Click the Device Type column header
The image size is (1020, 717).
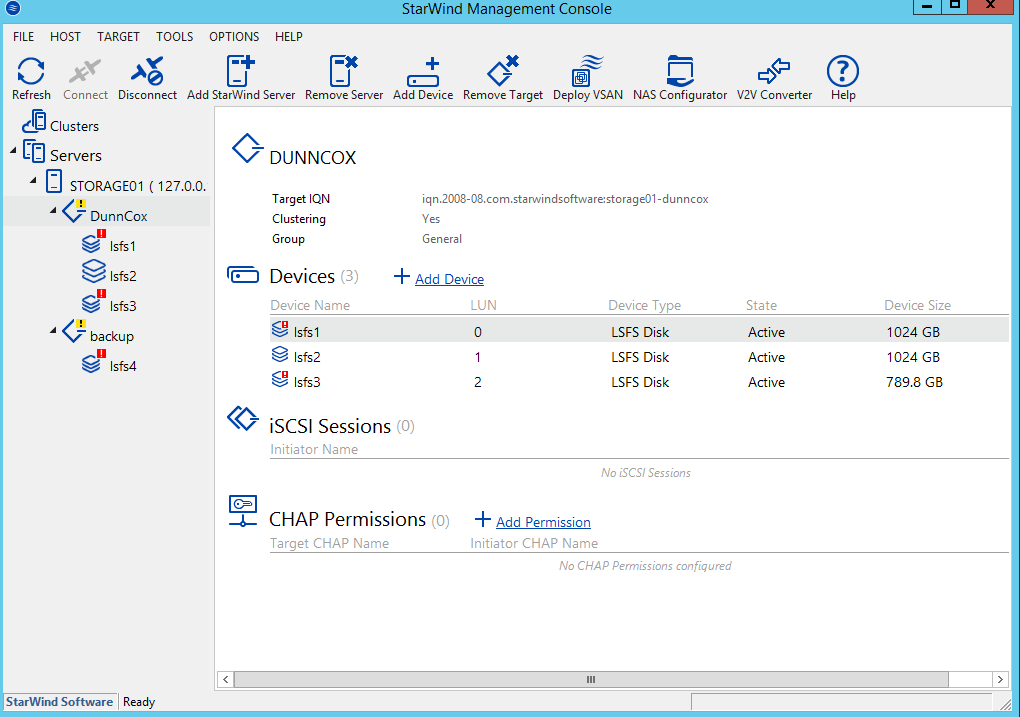[644, 305]
